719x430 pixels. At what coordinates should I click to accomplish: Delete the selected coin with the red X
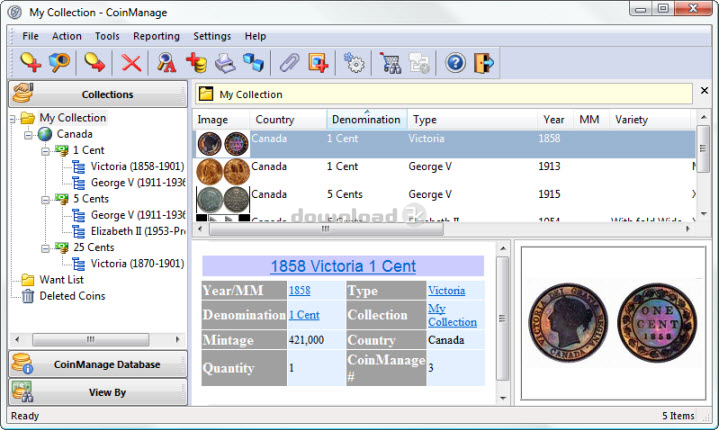point(131,63)
